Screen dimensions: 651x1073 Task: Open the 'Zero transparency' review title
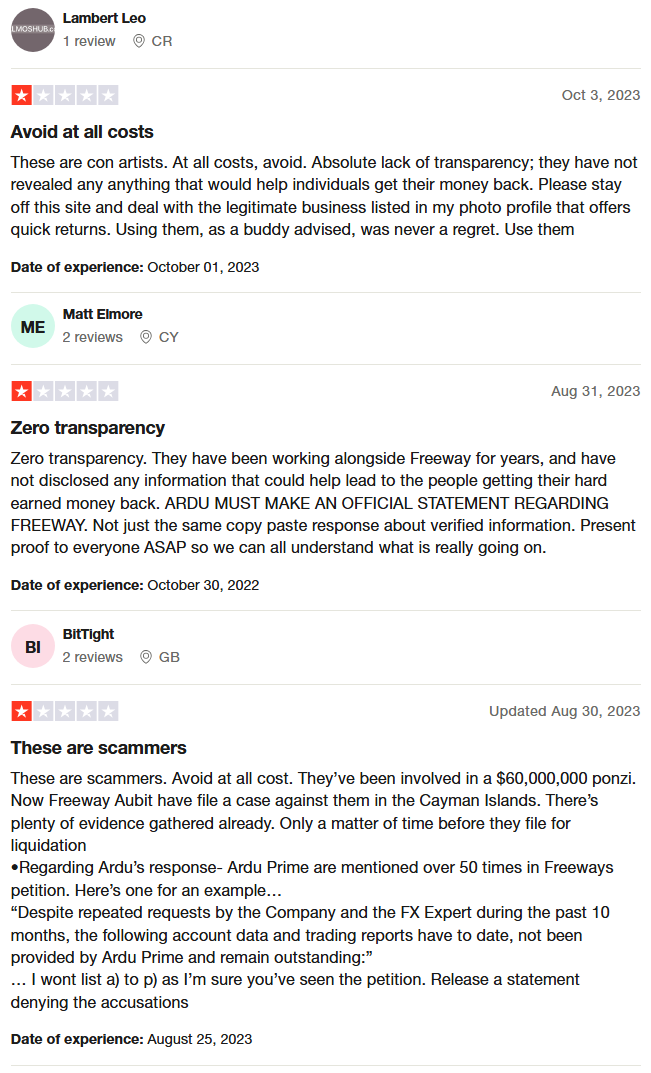coord(88,428)
